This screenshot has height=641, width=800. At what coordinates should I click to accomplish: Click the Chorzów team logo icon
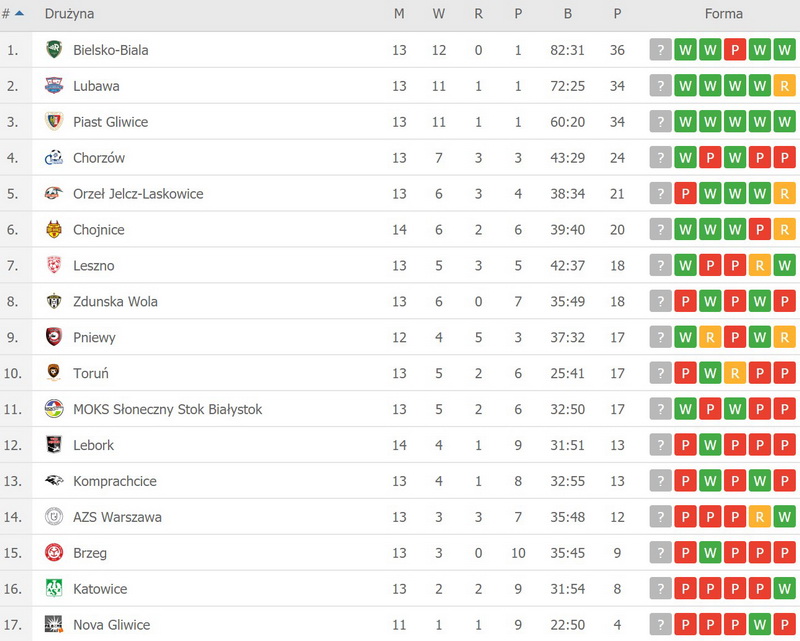[54, 158]
